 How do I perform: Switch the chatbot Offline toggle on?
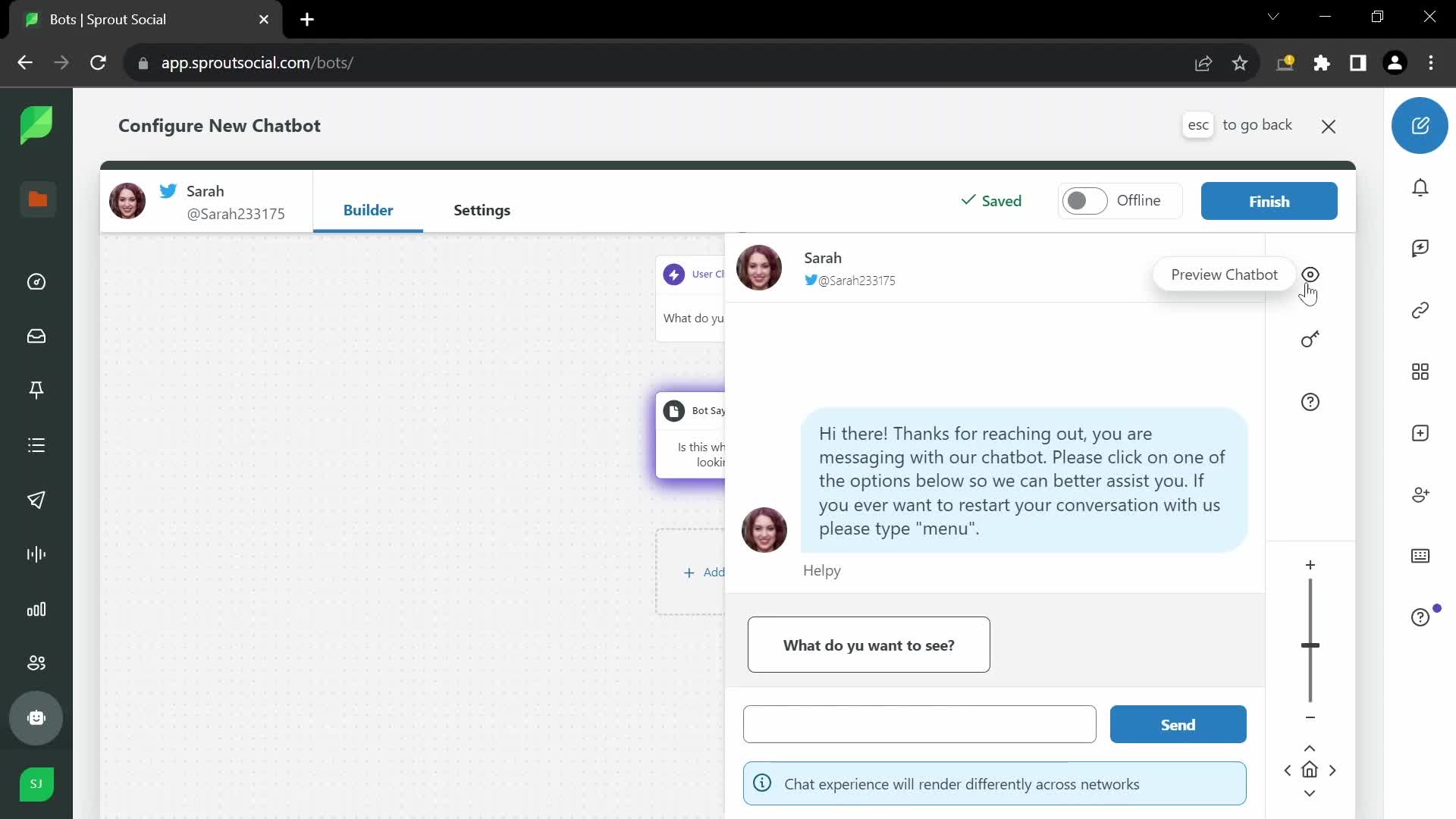[x=1084, y=201]
